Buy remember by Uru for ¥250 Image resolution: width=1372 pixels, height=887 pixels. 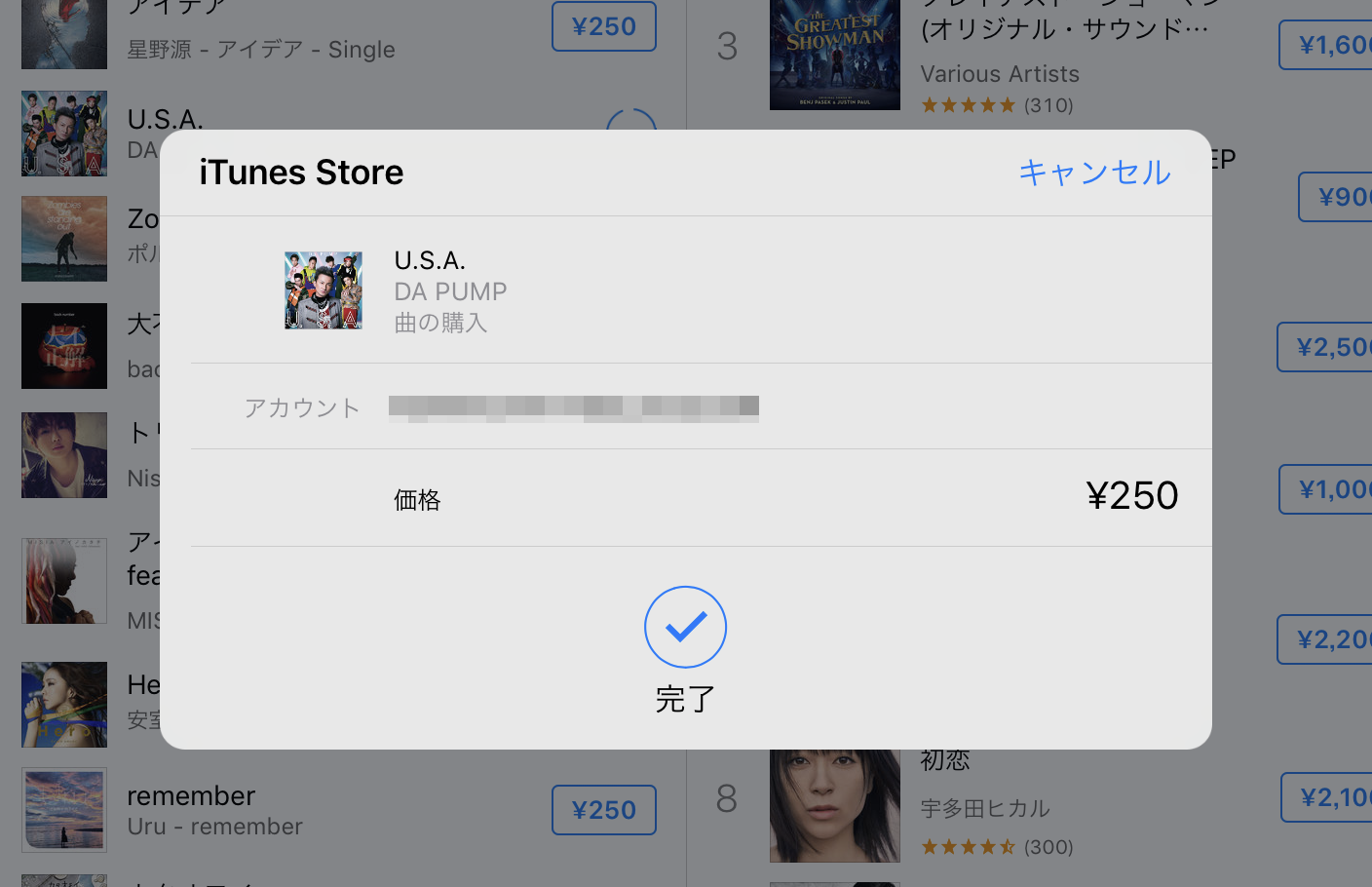coord(604,810)
